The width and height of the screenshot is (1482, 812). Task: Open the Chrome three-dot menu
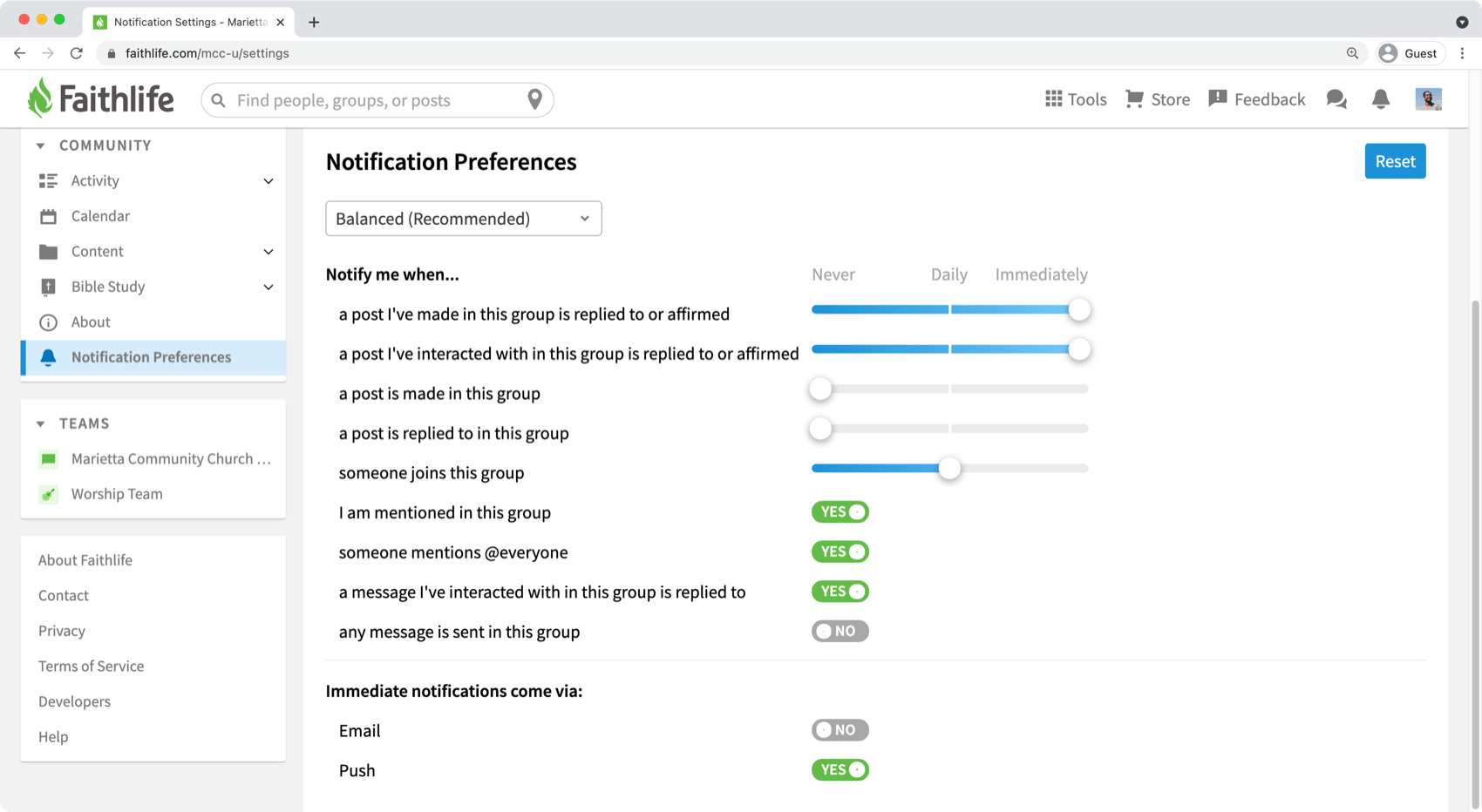click(x=1463, y=53)
